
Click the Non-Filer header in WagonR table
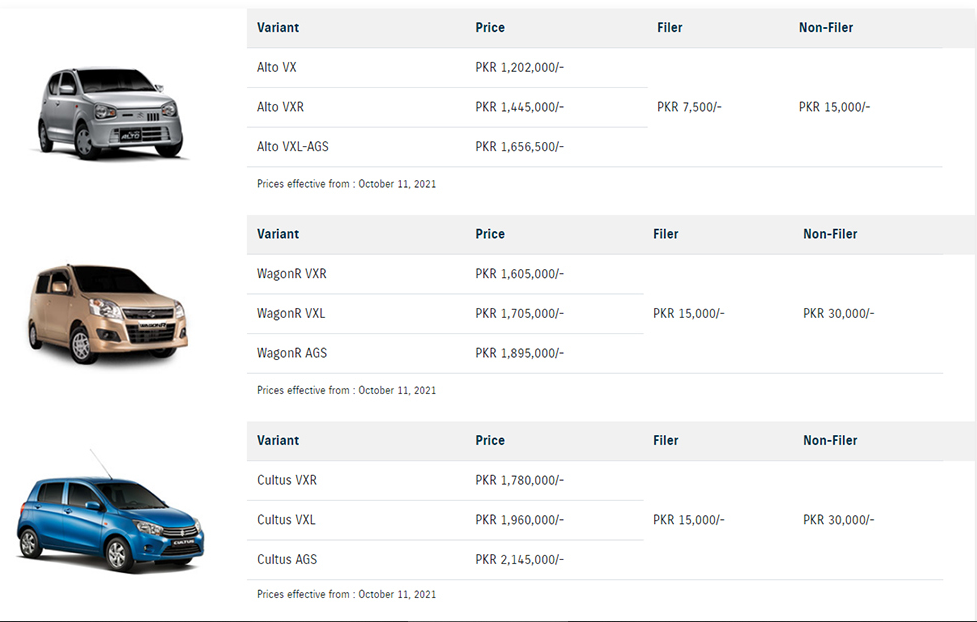pyautogui.click(x=830, y=234)
